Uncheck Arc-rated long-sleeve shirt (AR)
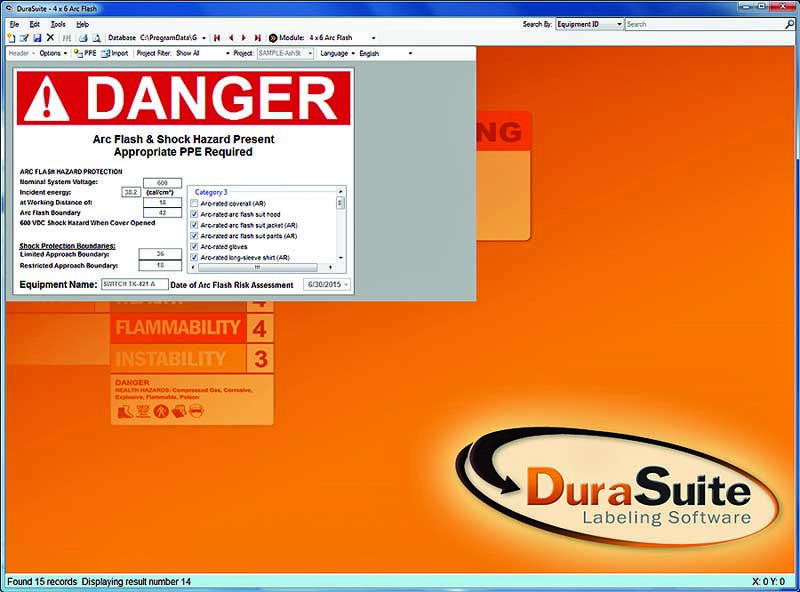The image size is (800, 592). pyautogui.click(x=194, y=258)
